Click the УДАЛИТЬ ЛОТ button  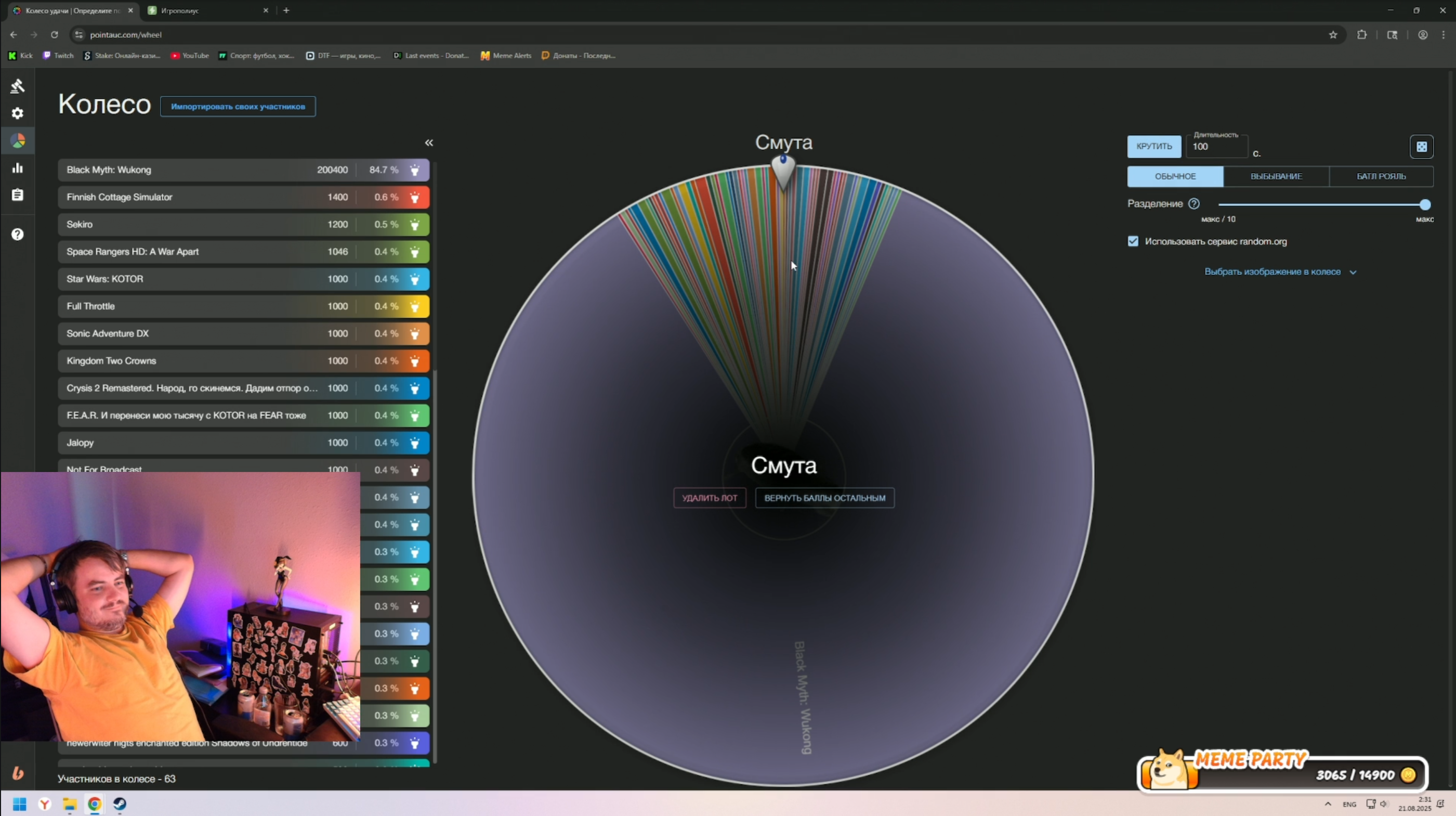pyautogui.click(x=710, y=498)
